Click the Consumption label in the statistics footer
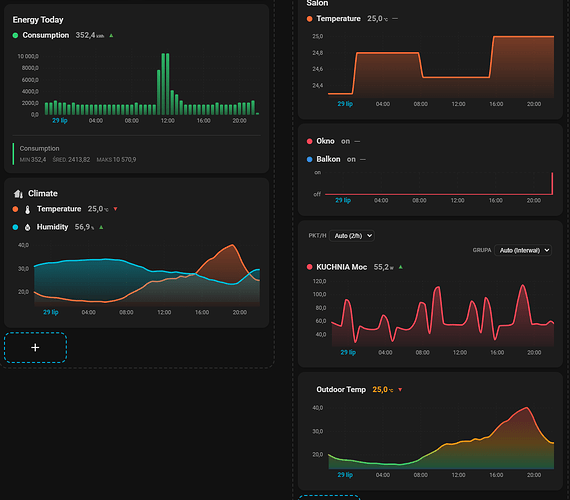The height and width of the screenshot is (500, 570). pos(39,148)
